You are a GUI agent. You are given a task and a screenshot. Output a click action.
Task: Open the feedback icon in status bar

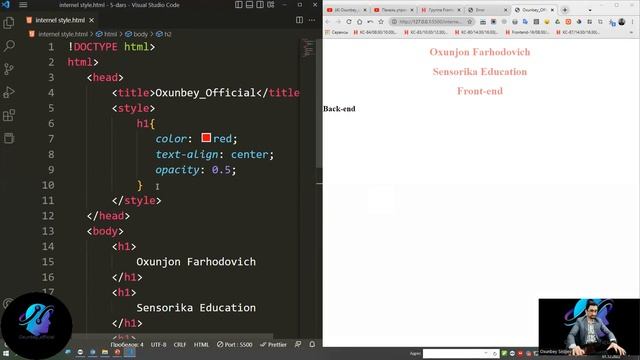point(298,344)
